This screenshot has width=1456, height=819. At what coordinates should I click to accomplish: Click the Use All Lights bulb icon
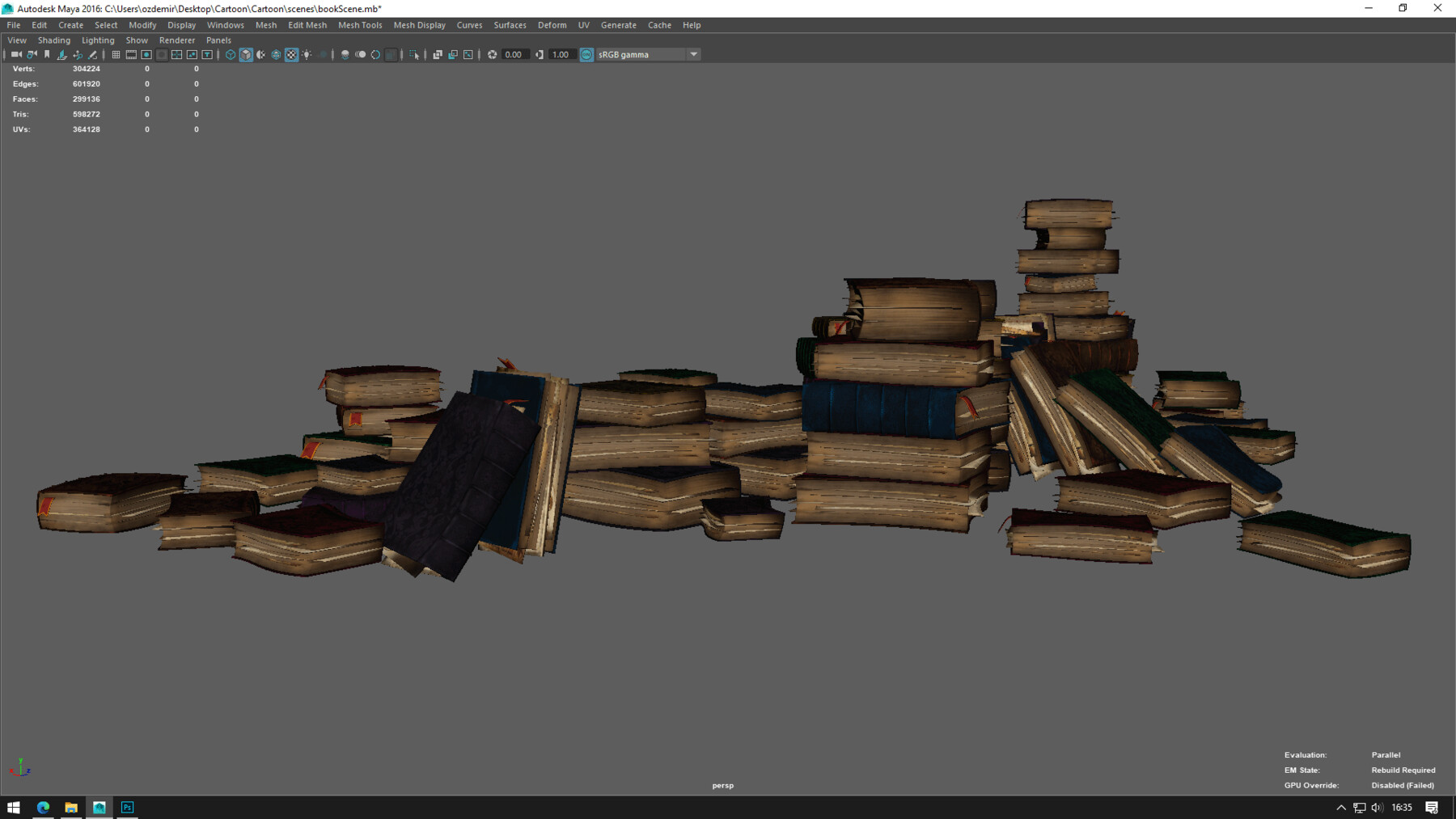coord(307,55)
